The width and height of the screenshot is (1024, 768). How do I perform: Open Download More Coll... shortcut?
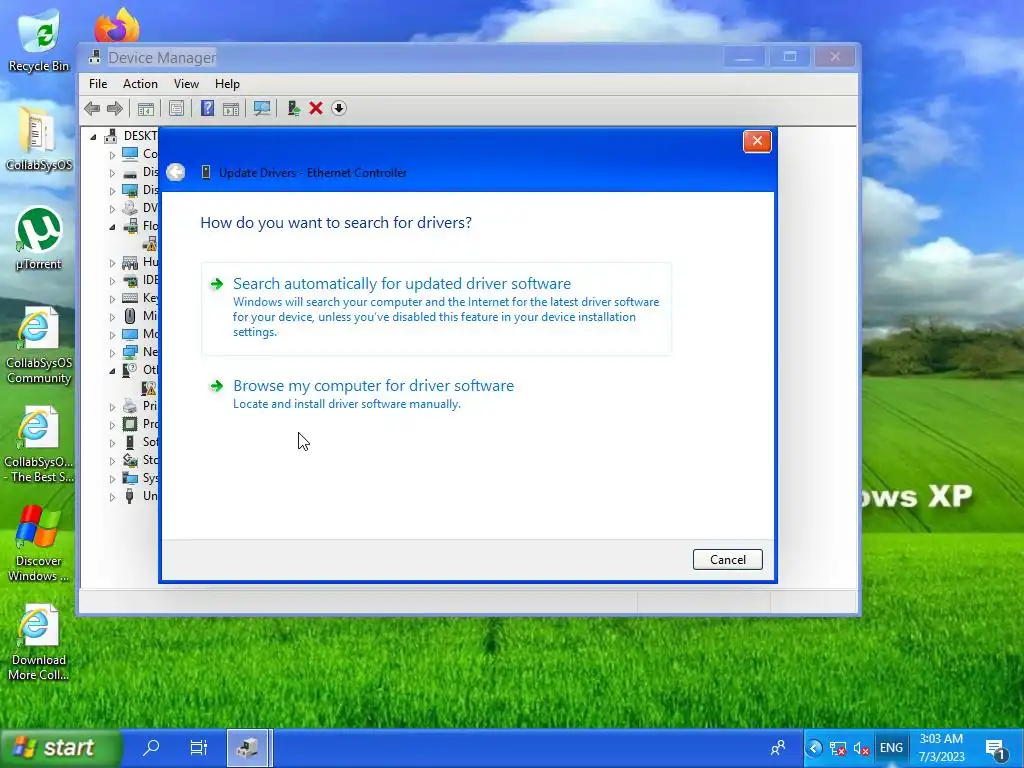[39, 643]
